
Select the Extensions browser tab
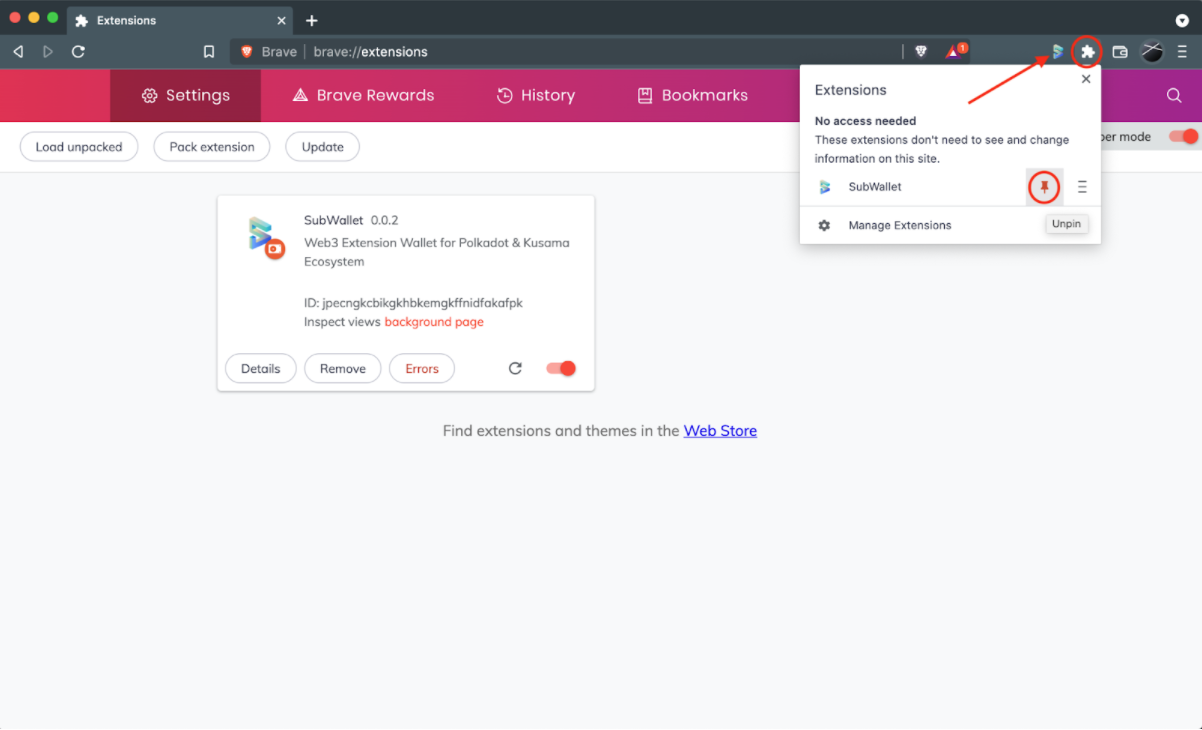point(180,20)
